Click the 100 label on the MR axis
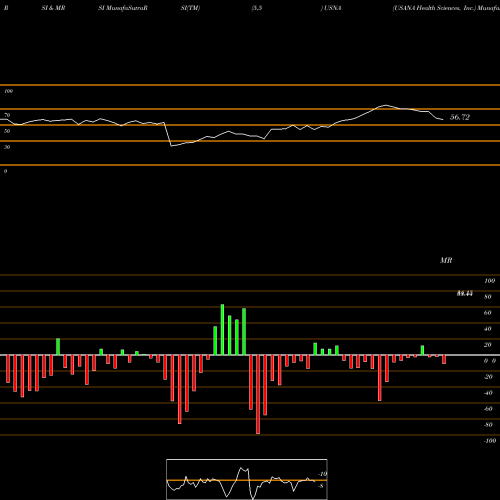The width and height of the screenshot is (500, 500). (489, 281)
